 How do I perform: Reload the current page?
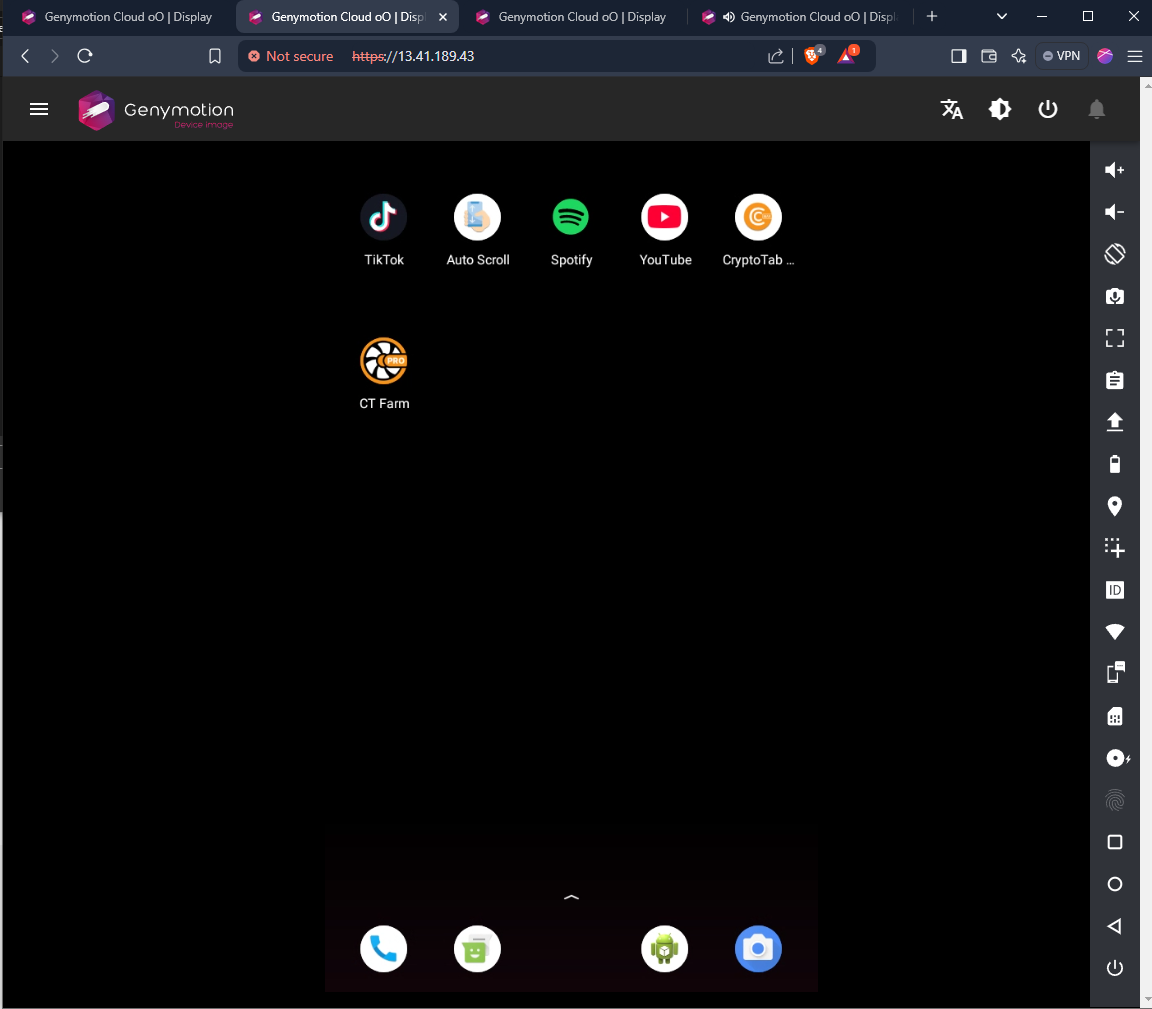tap(84, 56)
